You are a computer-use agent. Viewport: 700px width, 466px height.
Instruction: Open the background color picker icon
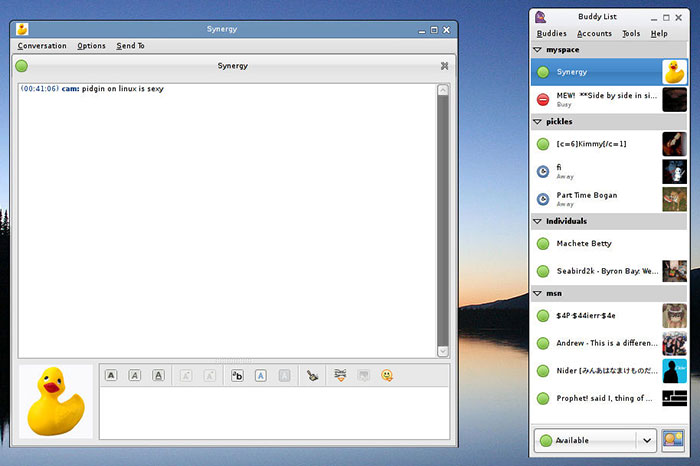click(x=284, y=375)
